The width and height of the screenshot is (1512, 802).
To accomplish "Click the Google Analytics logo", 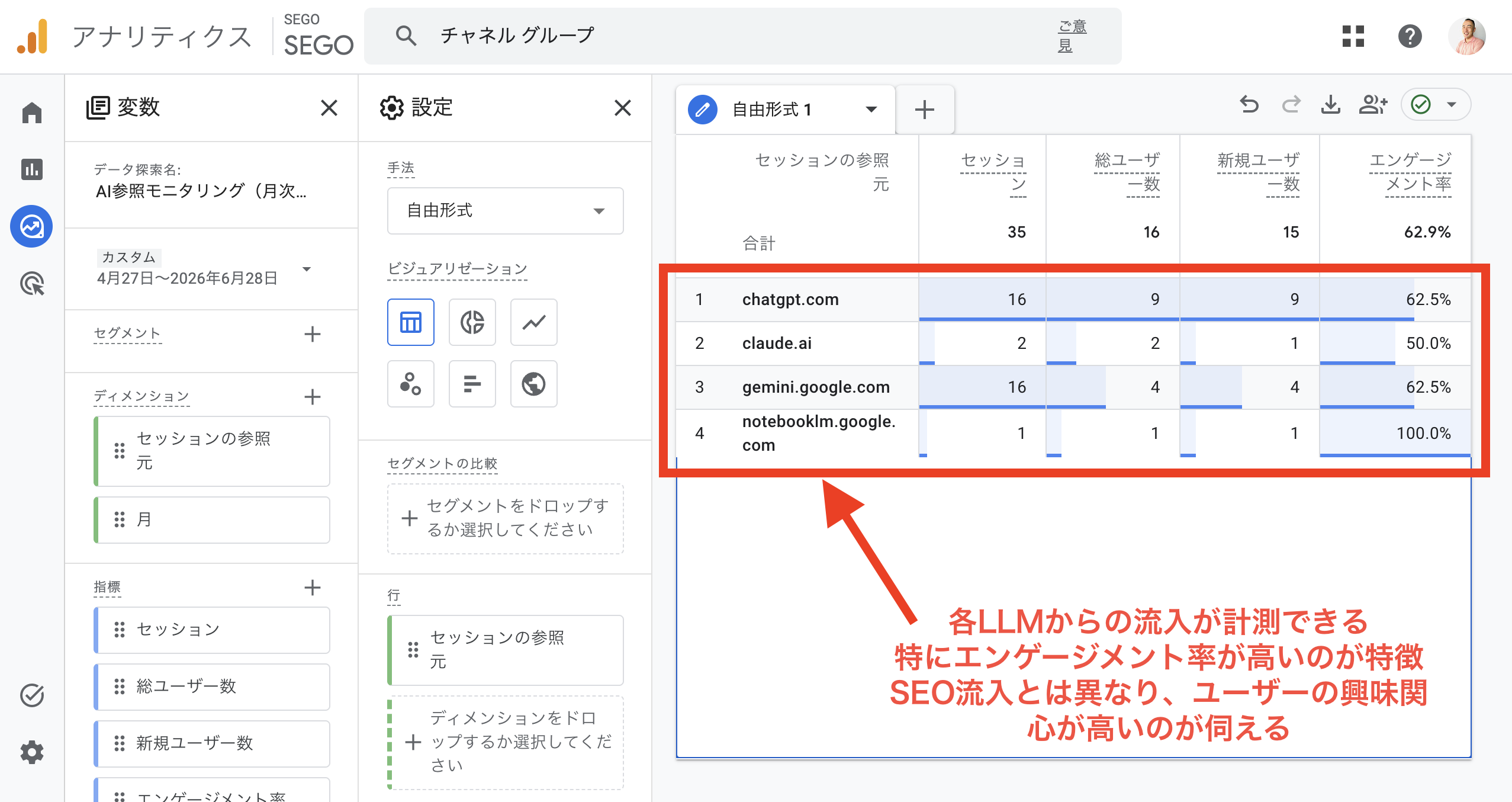I will coord(32,37).
